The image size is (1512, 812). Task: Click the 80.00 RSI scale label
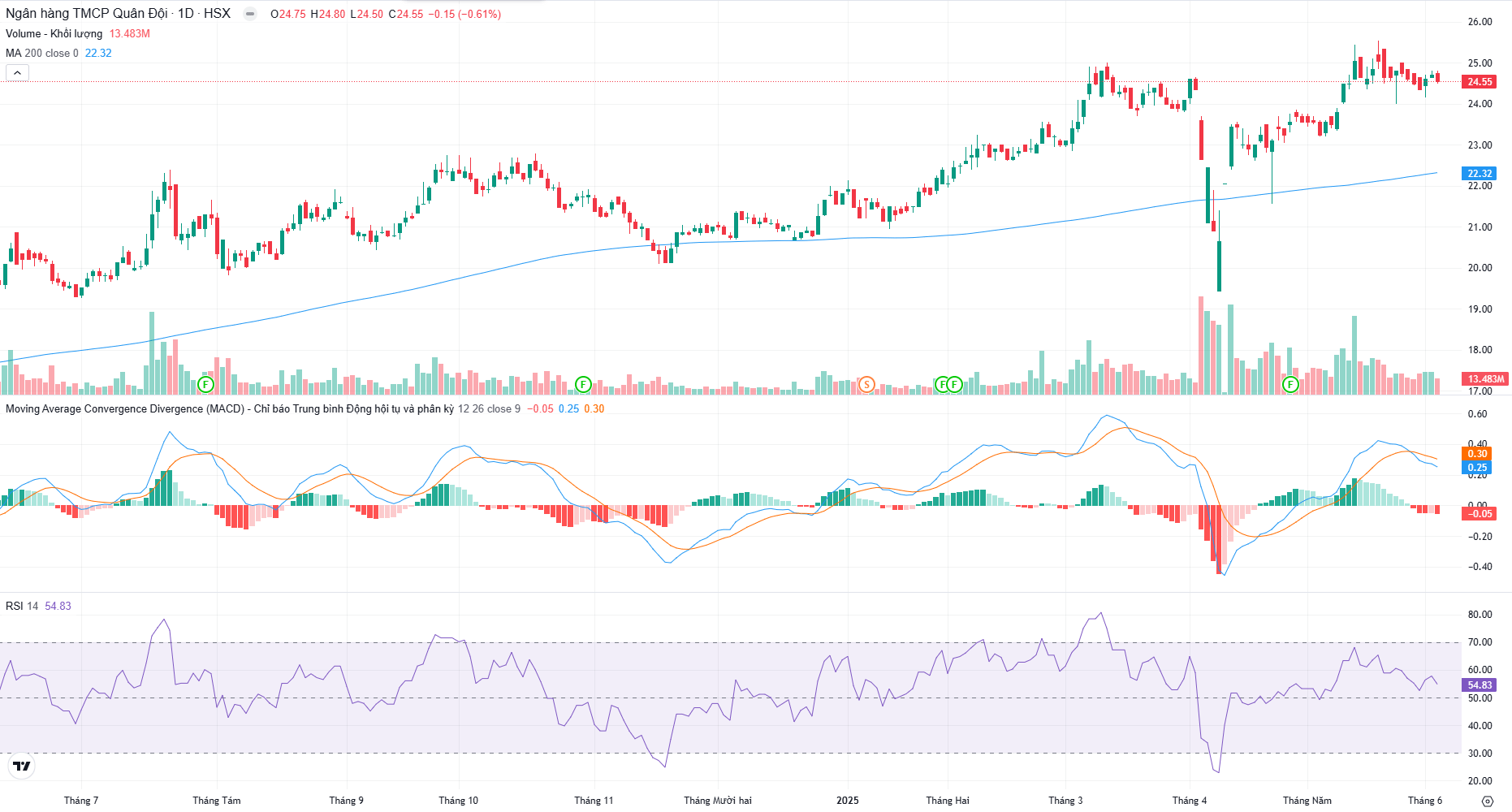[1480, 615]
